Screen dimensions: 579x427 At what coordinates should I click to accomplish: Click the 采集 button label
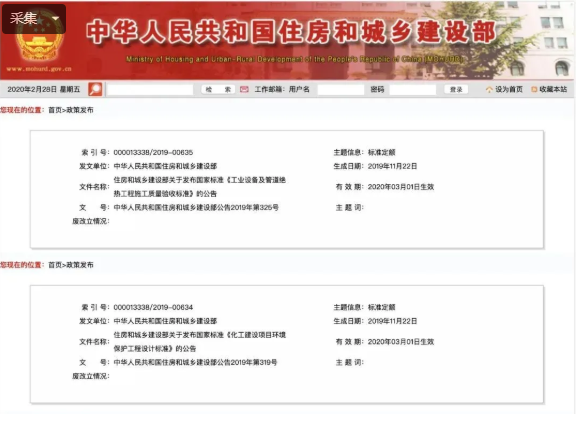(x=24, y=18)
